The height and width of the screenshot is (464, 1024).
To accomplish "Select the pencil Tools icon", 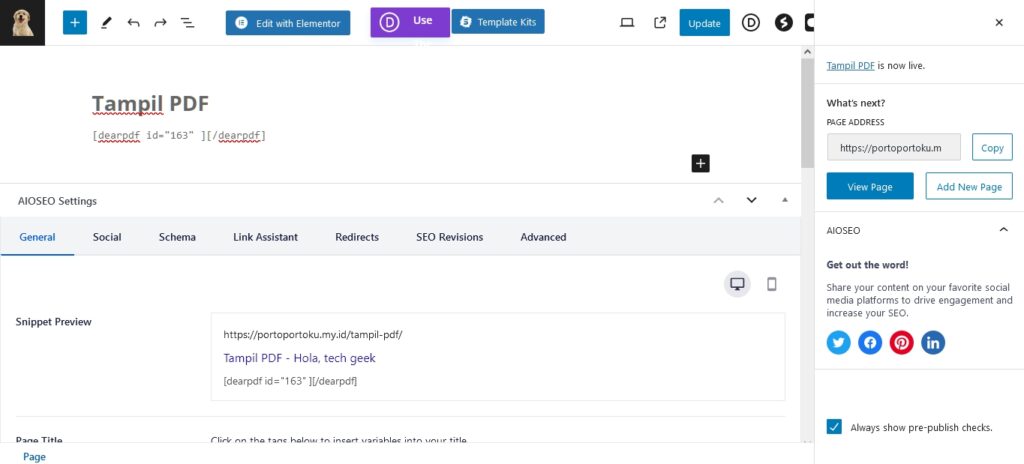I will tap(106, 23).
